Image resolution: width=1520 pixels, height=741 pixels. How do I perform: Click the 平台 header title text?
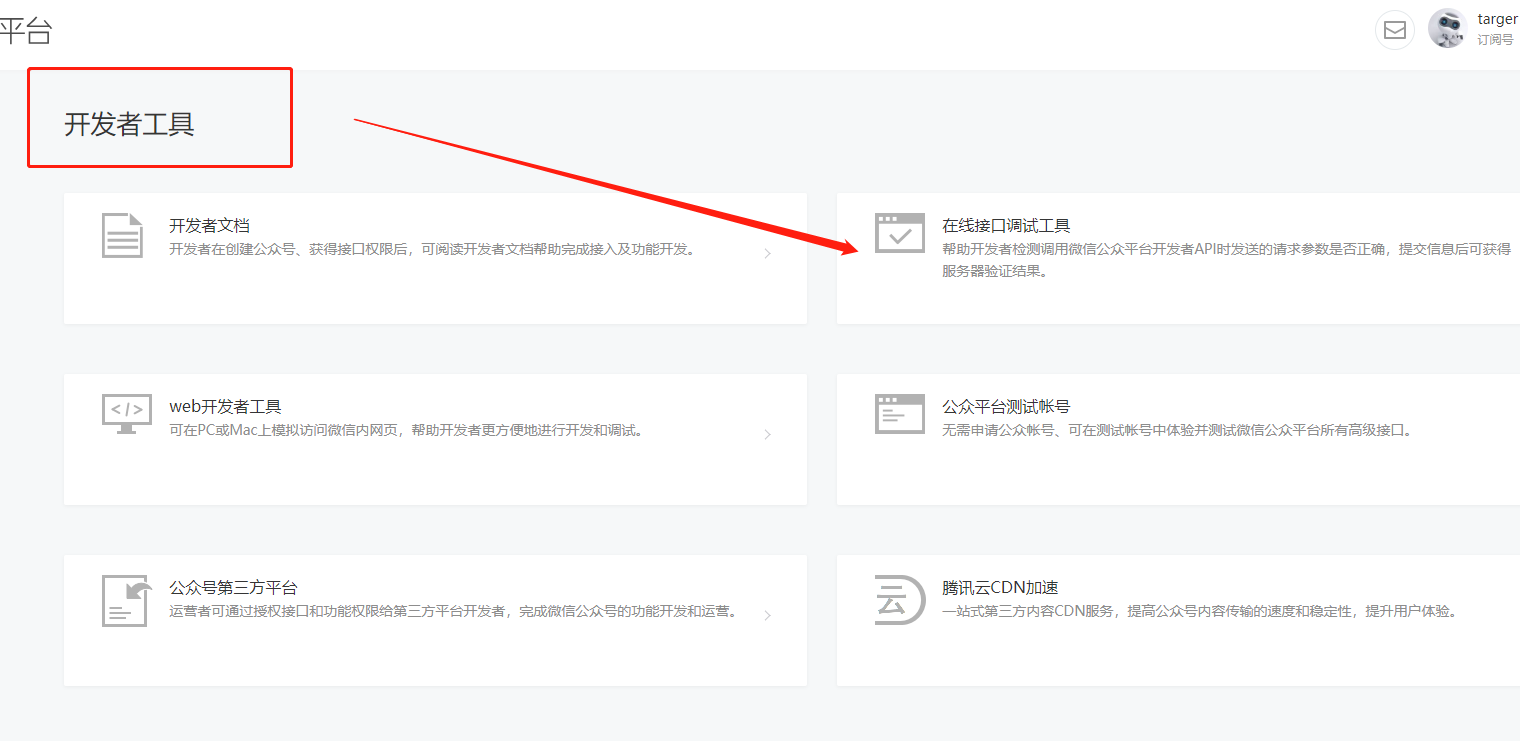pos(25,31)
